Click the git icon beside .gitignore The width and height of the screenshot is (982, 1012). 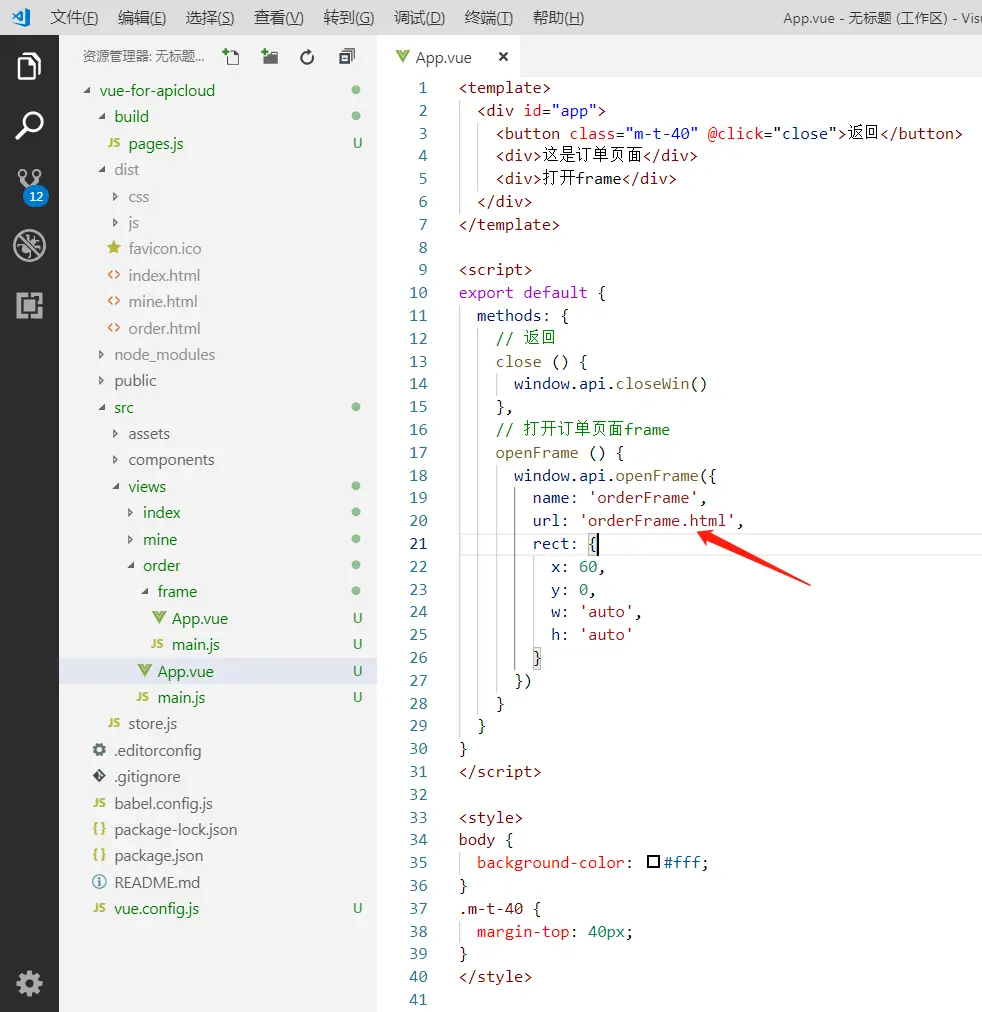click(x=99, y=776)
